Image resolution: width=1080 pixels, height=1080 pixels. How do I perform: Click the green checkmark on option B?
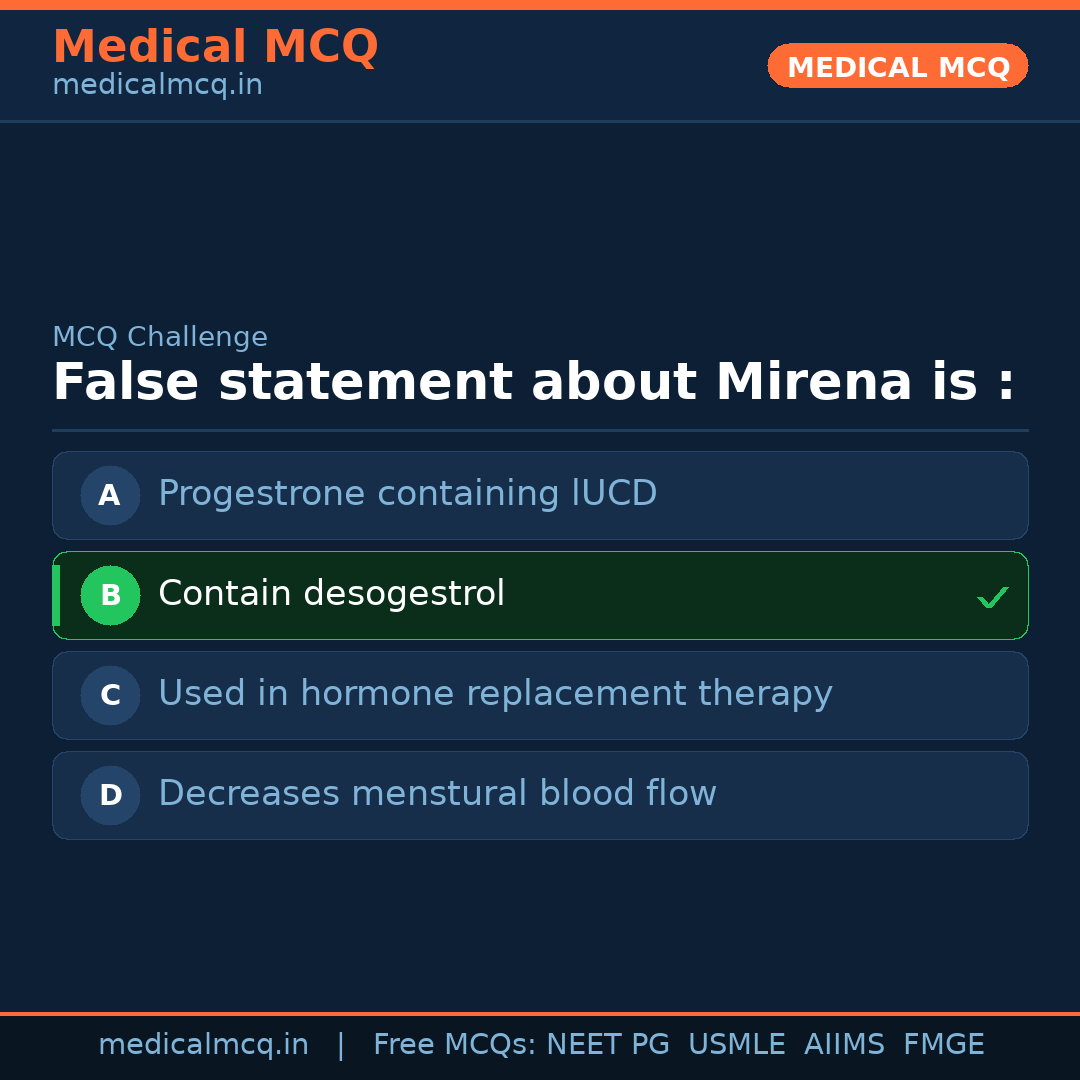coord(992,597)
